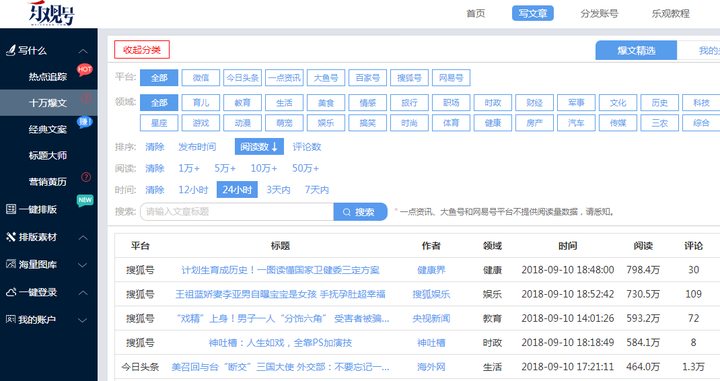Click the HOT badge next to 热点追踪

(84, 69)
